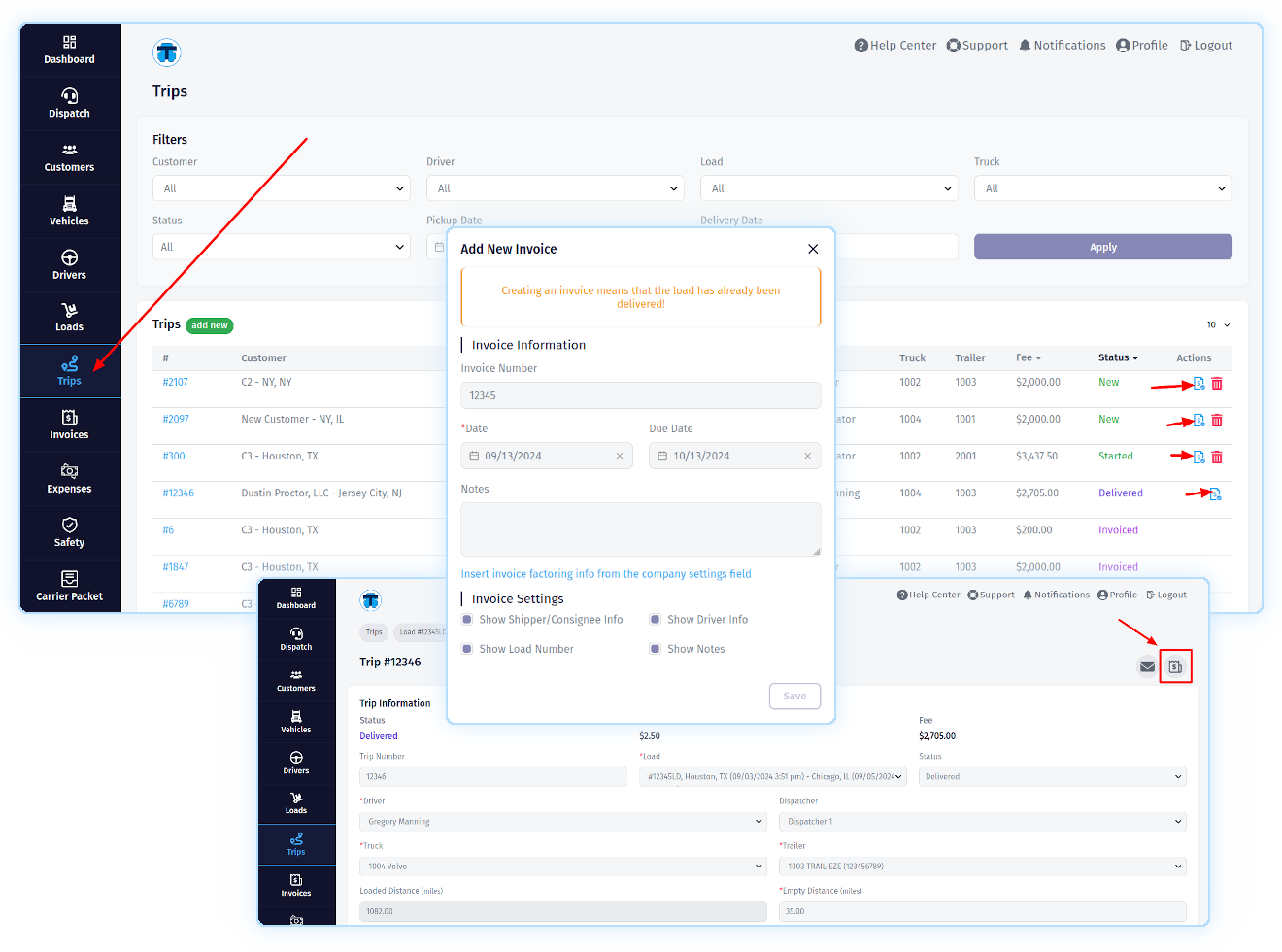
Task: Click into the invoice Notes text area
Action: (640, 529)
